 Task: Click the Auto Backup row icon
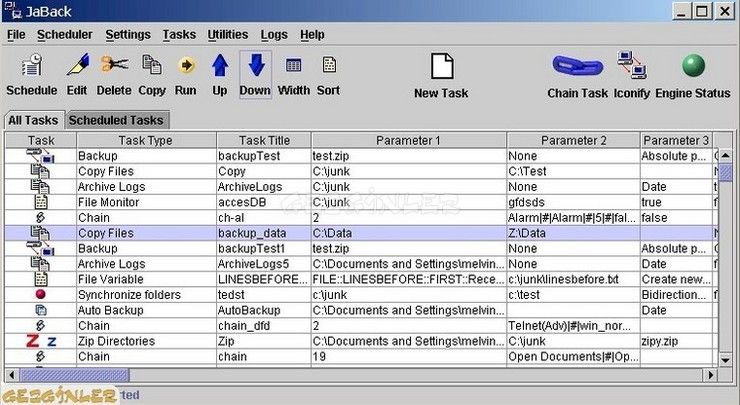pos(41,310)
